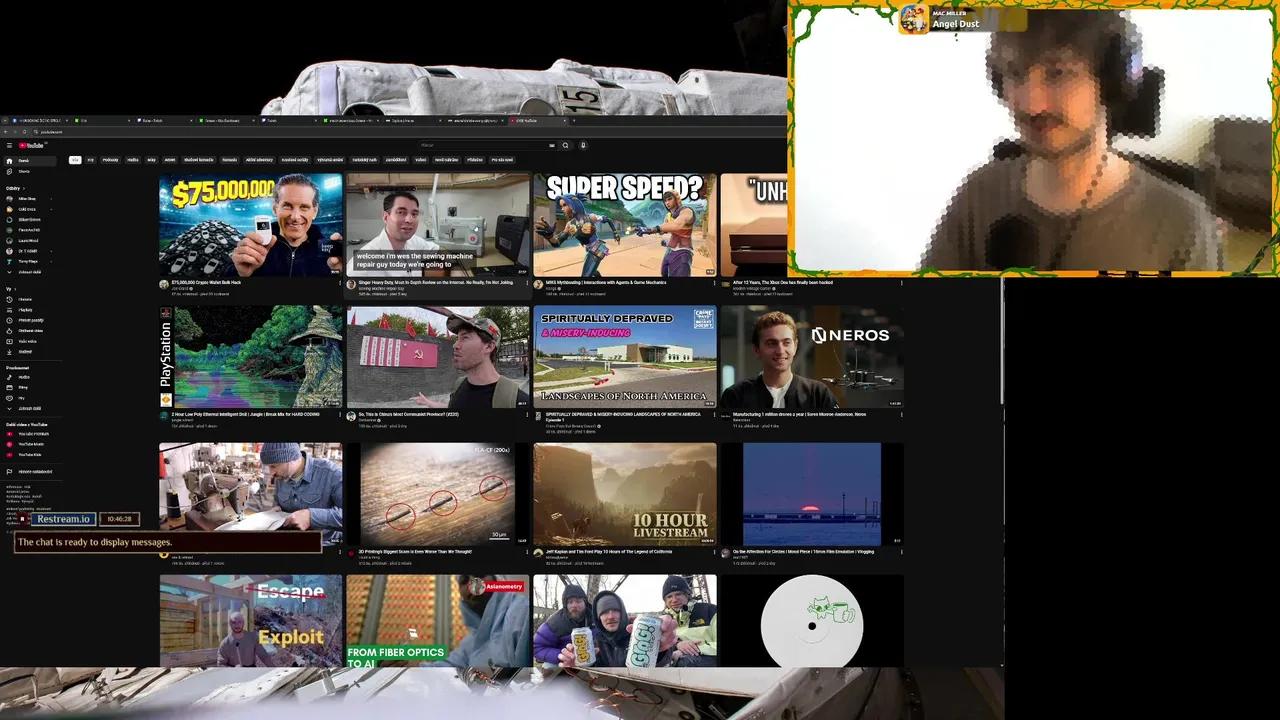Select the Hudba filter chip

[132, 160]
